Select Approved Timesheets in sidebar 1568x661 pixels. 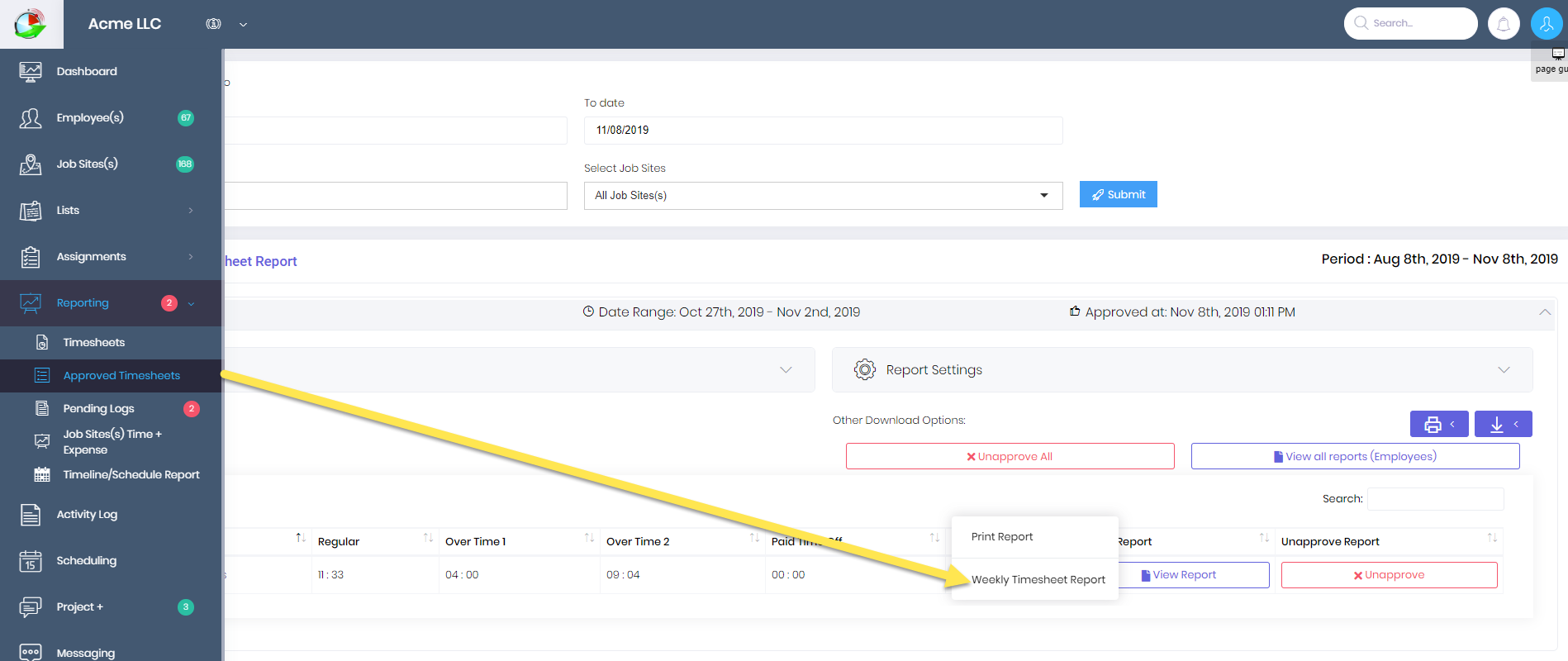pos(121,375)
